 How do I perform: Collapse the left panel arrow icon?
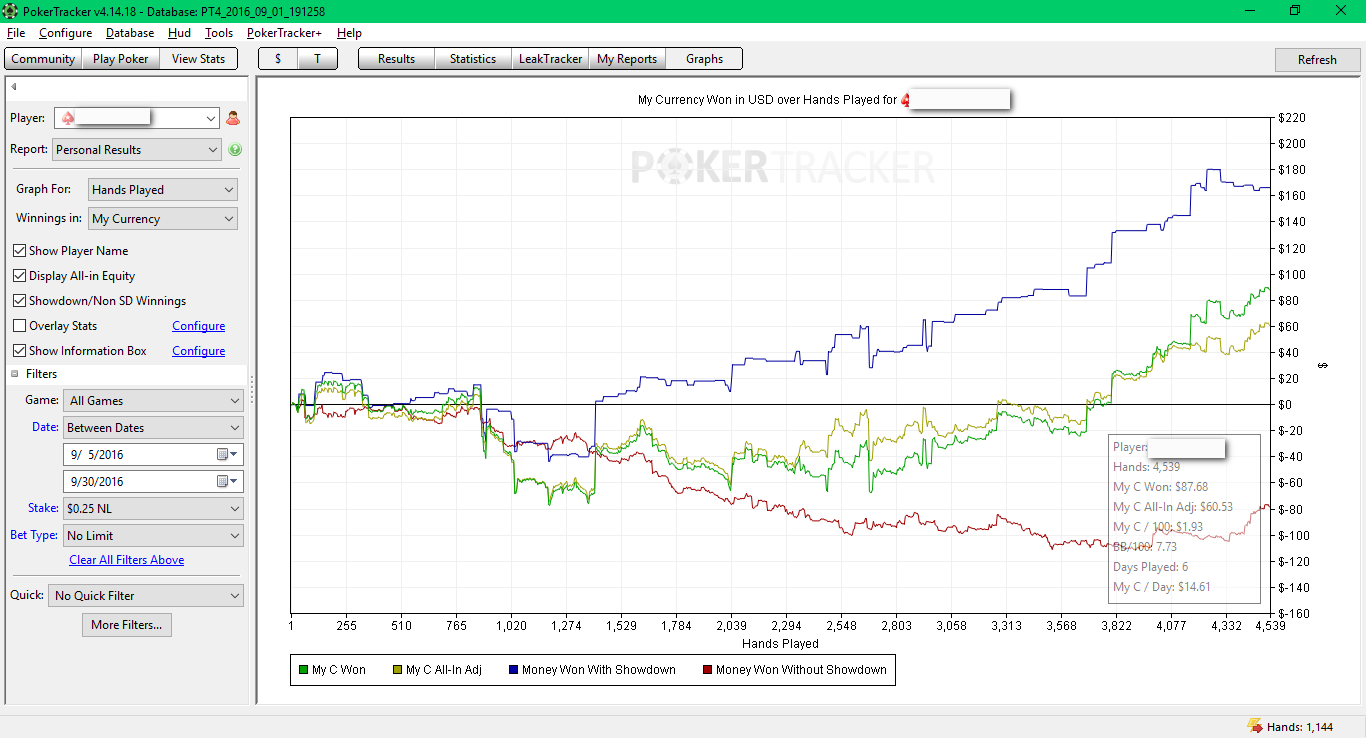[14, 87]
